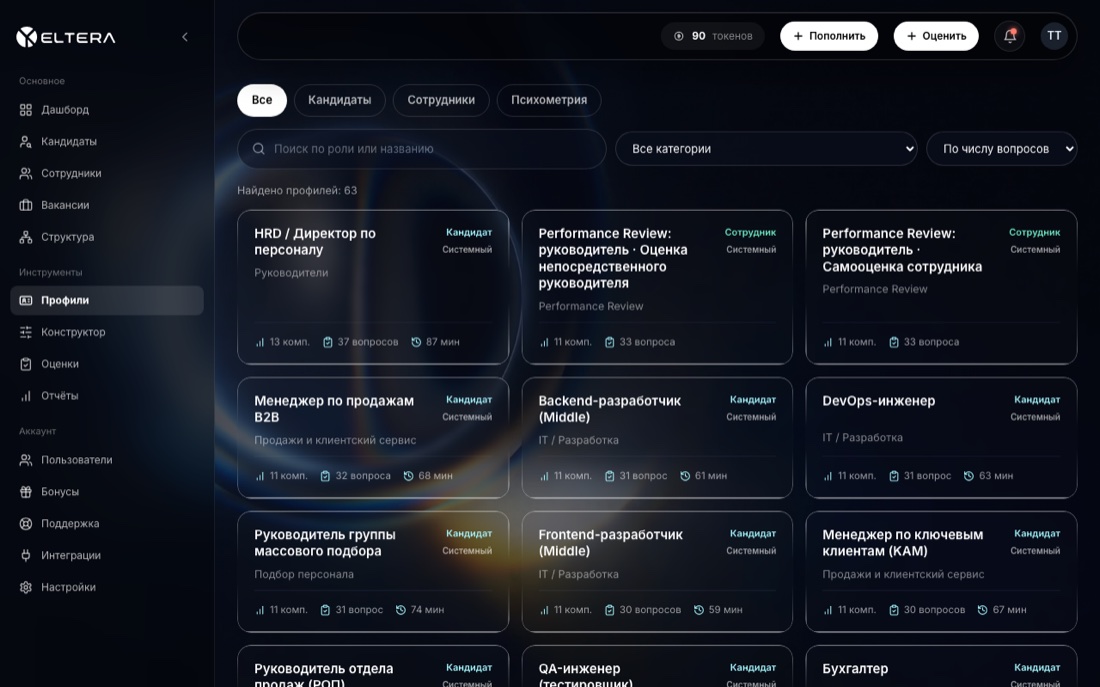This screenshot has width=1100, height=687.
Task: Open the Кандидаты sidebar section
Action: point(107,141)
